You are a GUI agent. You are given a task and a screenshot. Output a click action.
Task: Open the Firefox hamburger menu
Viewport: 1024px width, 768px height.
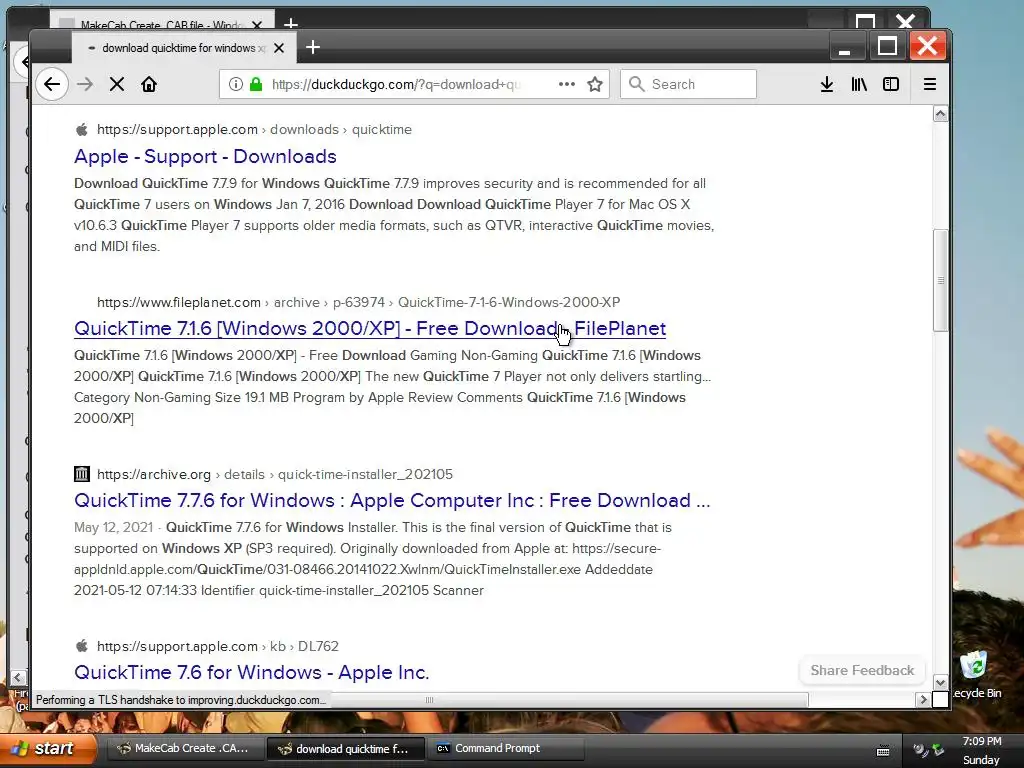pyautogui.click(x=930, y=84)
